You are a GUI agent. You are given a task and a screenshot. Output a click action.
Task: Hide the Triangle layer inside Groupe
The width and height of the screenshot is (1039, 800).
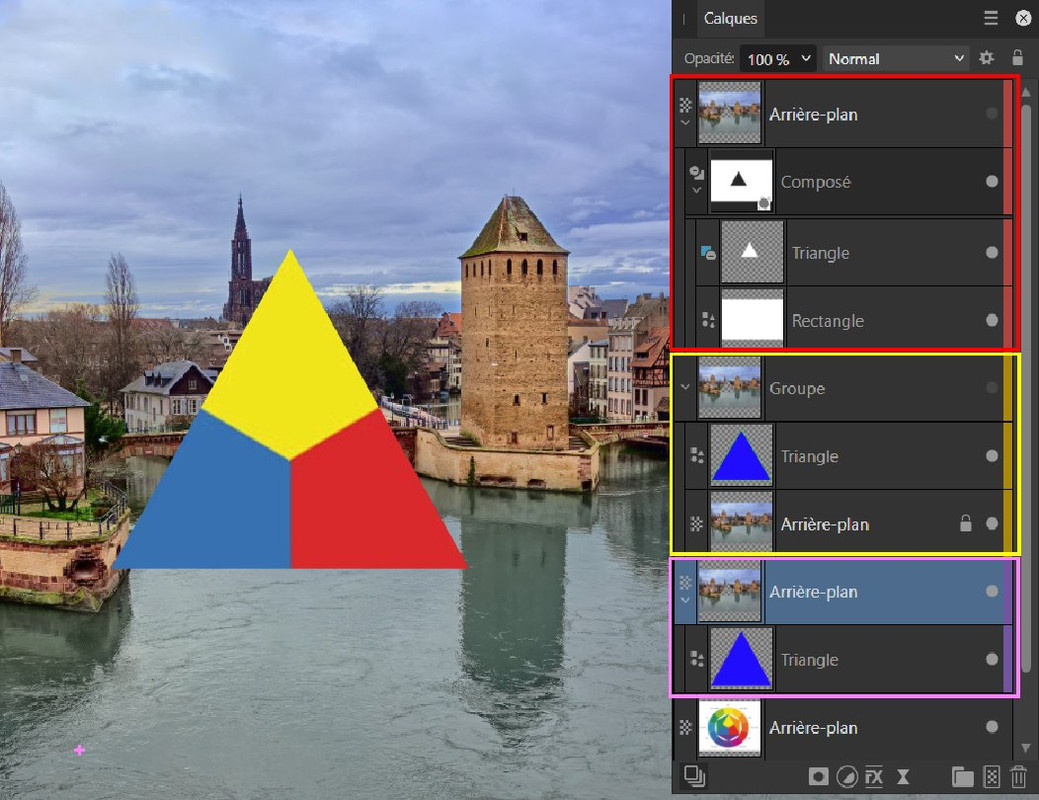[991, 455]
